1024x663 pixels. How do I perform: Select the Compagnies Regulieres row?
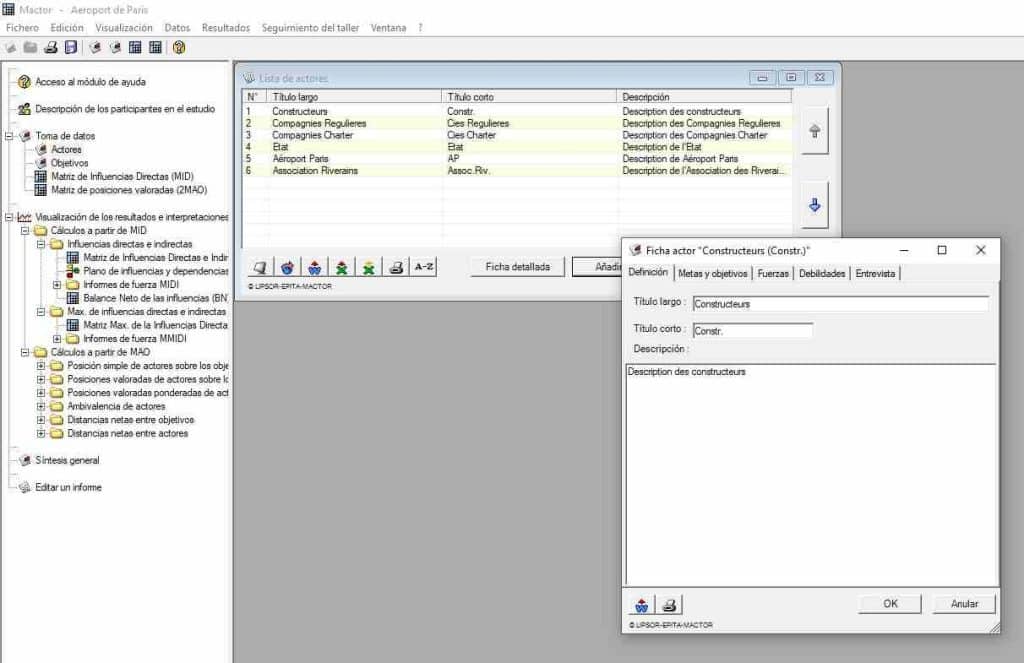[x=516, y=123]
